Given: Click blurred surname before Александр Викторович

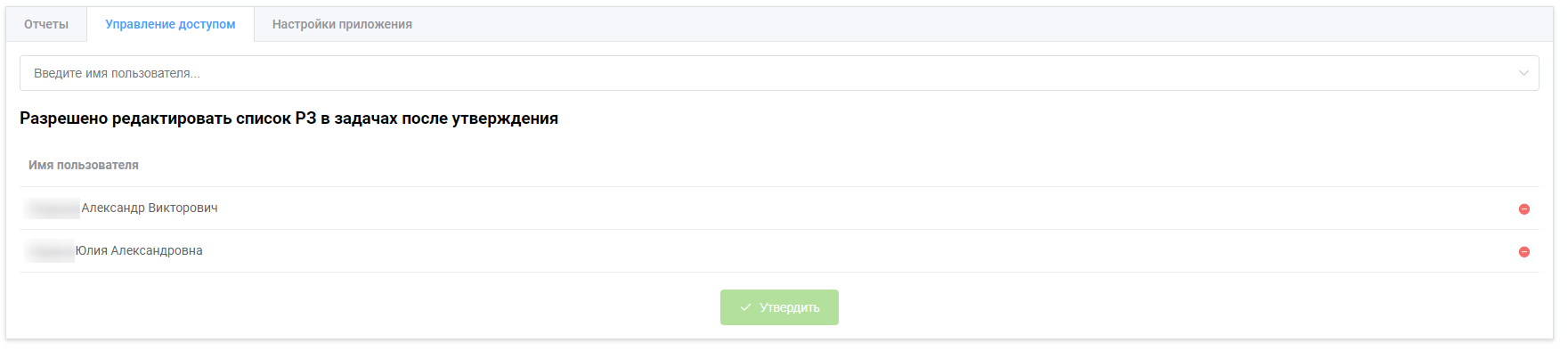Looking at the screenshot, I should click(53, 208).
